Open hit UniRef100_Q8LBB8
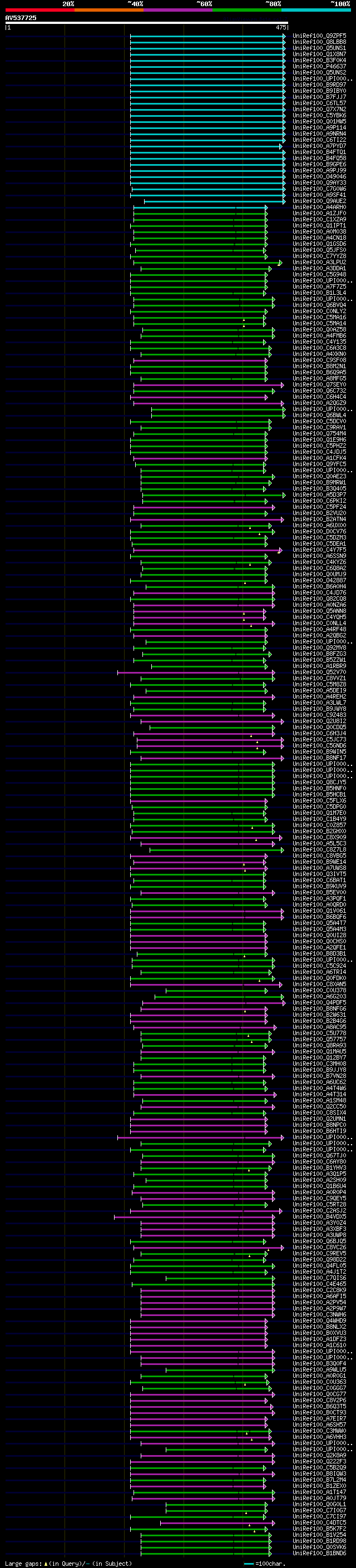This screenshot has width=356, height=1568. (x=319, y=42)
